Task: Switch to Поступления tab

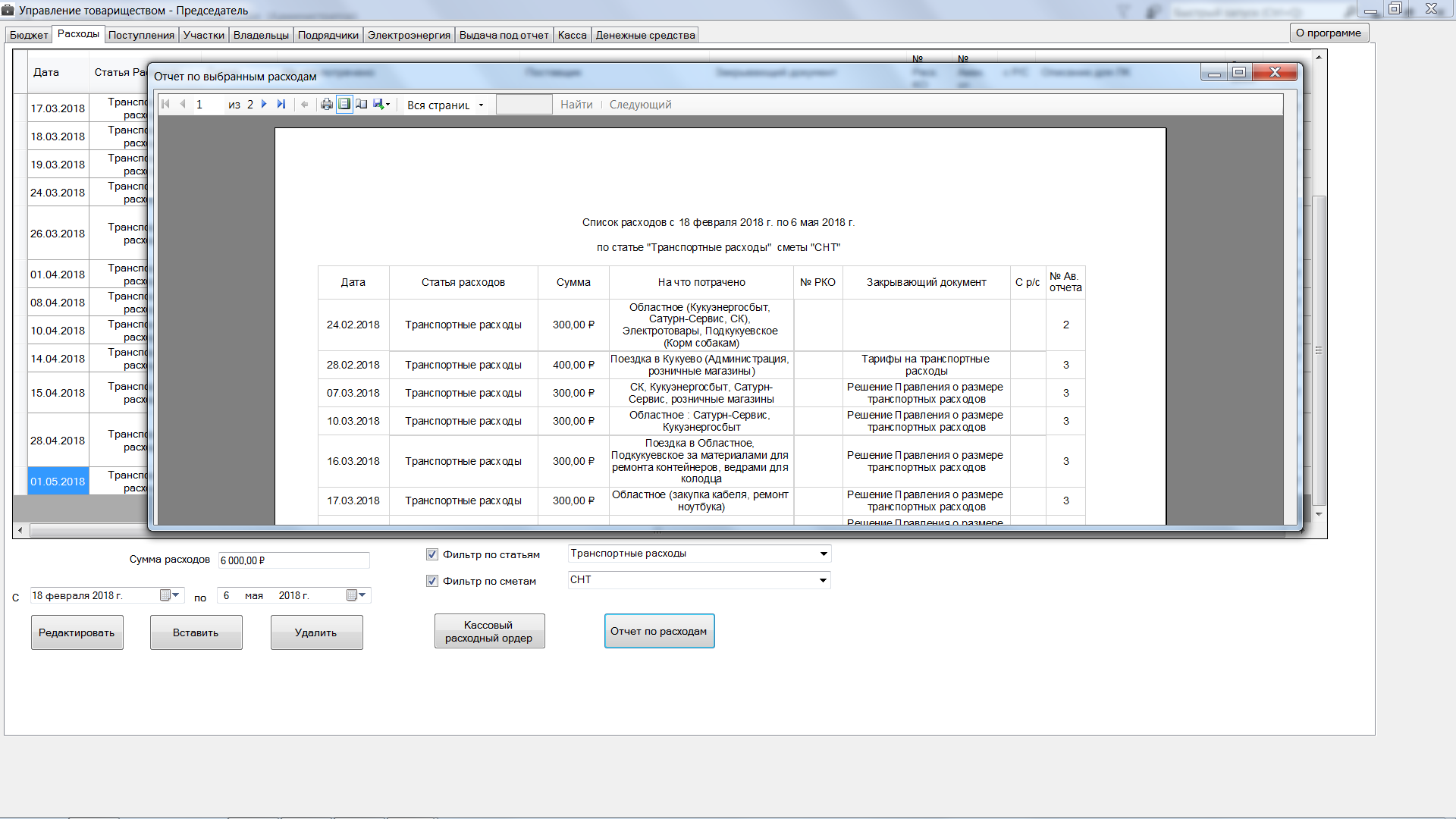Action: point(141,35)
